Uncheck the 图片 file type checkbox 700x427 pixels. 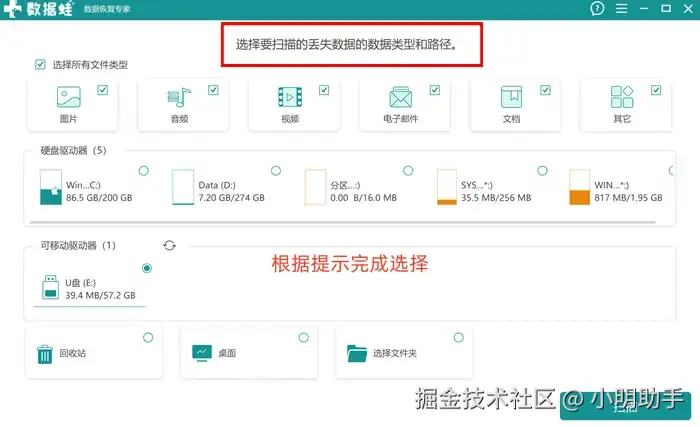coord(103,90)
